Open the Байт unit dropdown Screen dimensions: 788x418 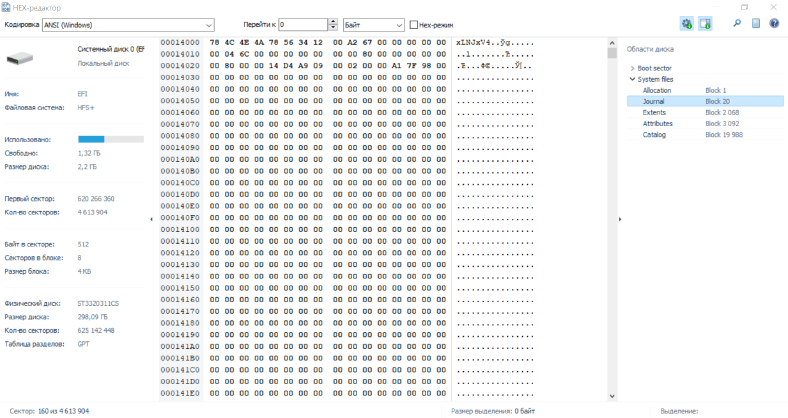point(373,25)
